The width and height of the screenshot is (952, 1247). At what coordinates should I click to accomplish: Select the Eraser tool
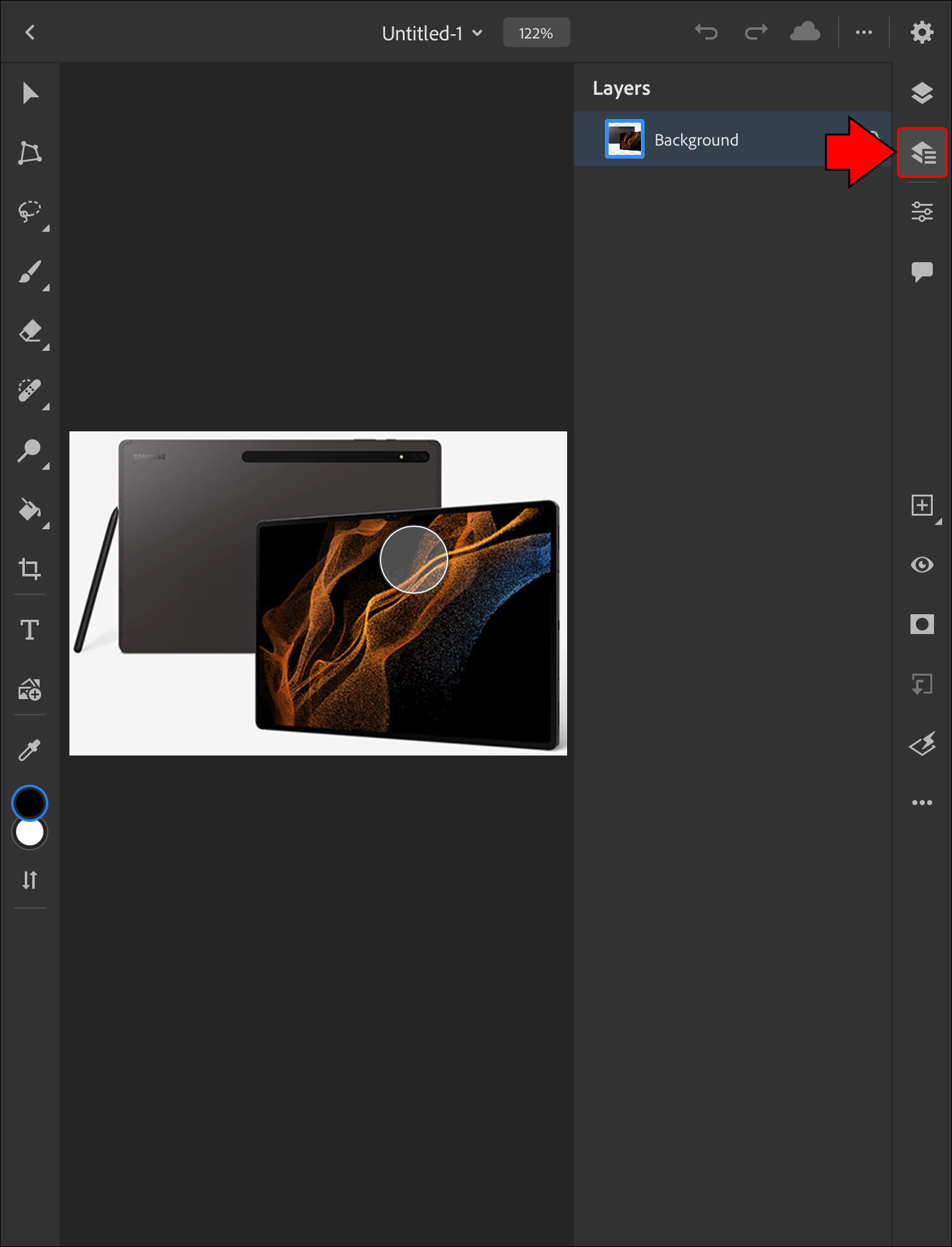coord(30,331)
